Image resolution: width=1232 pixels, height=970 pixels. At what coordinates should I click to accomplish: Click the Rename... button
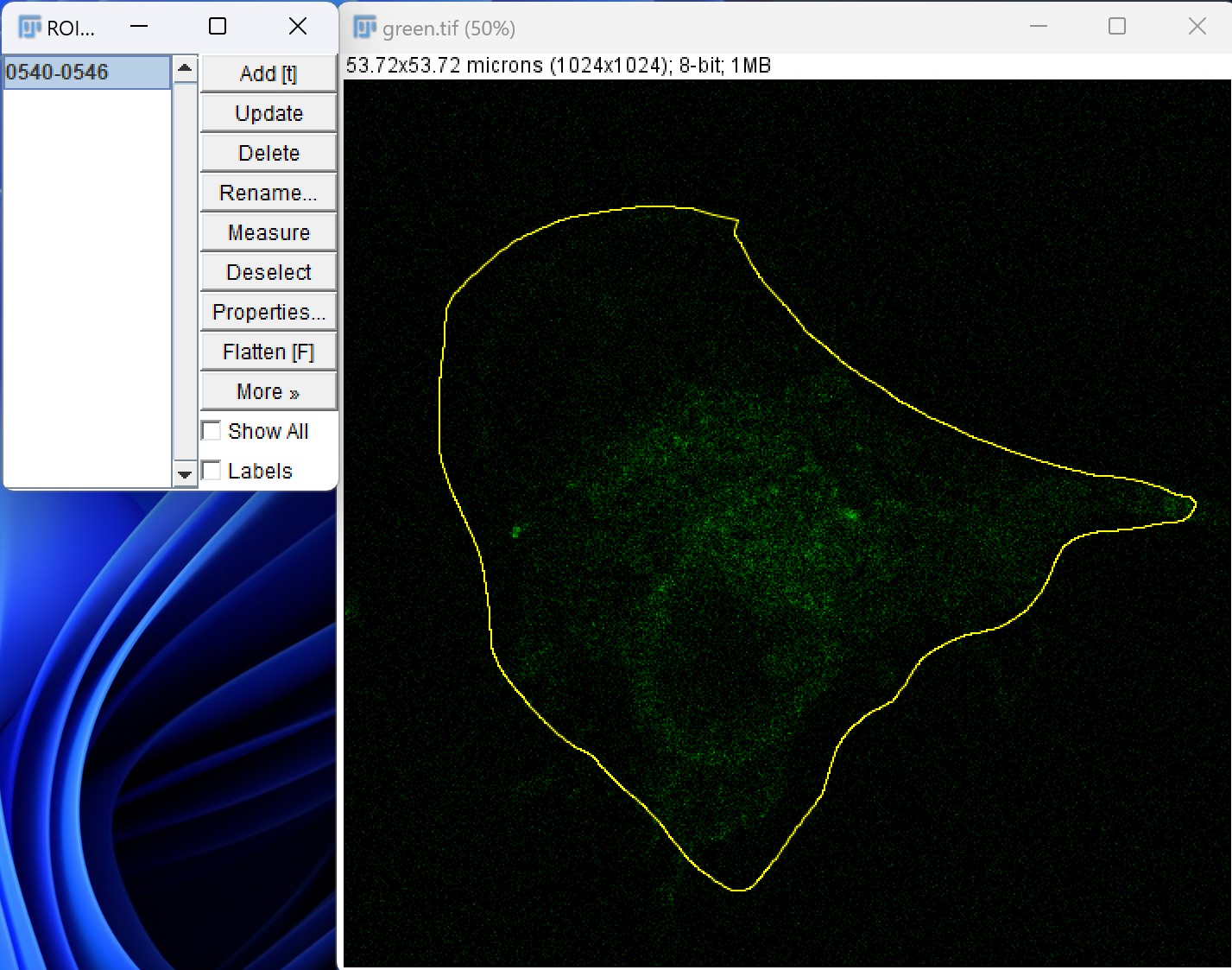(269, 193)
